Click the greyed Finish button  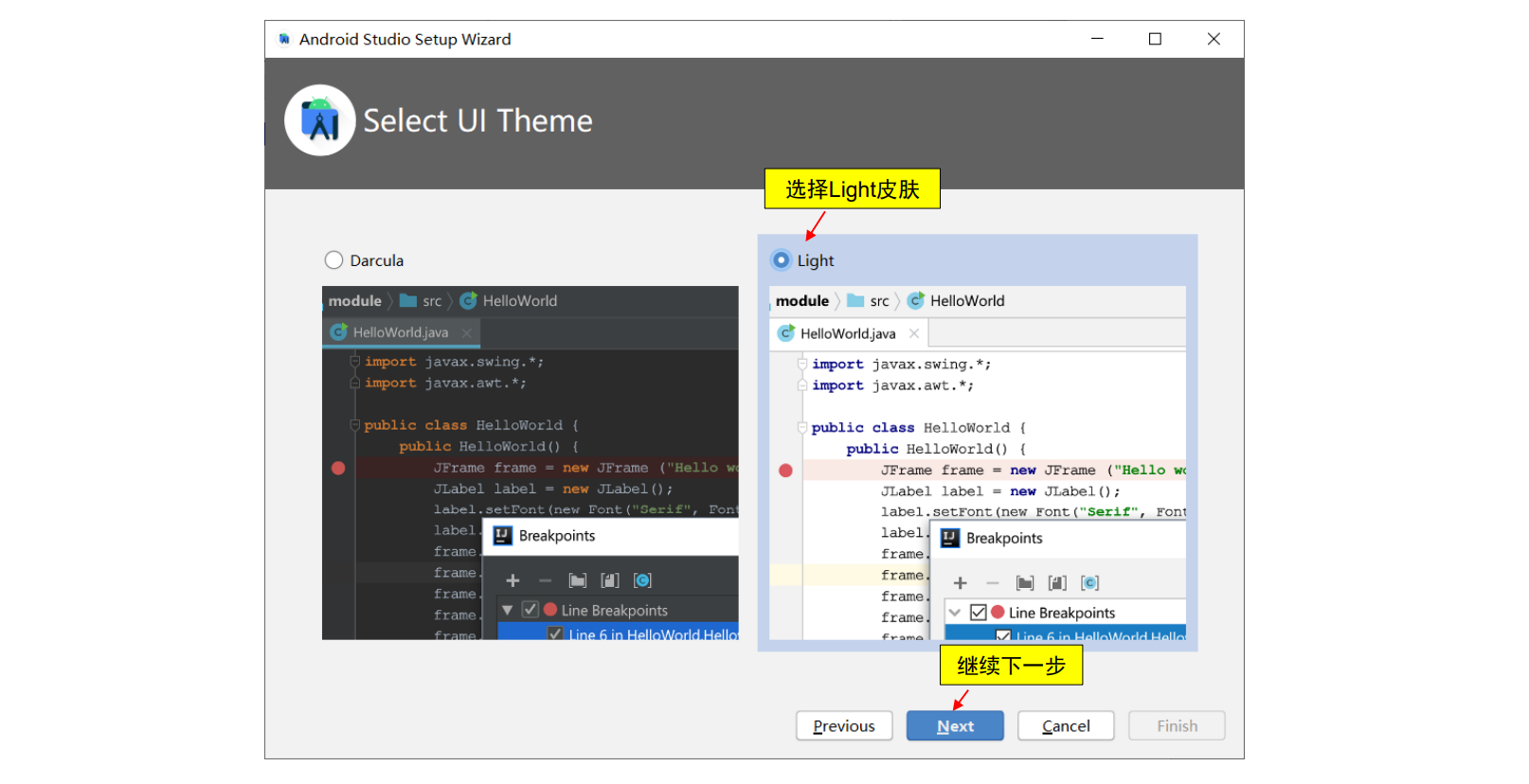(x=1177, y=726)
